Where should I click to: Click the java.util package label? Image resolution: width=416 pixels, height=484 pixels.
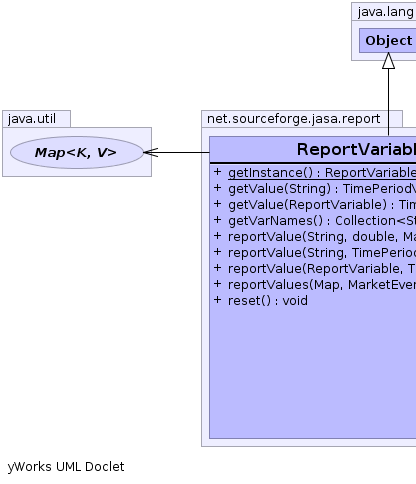[x=32, y=119]
